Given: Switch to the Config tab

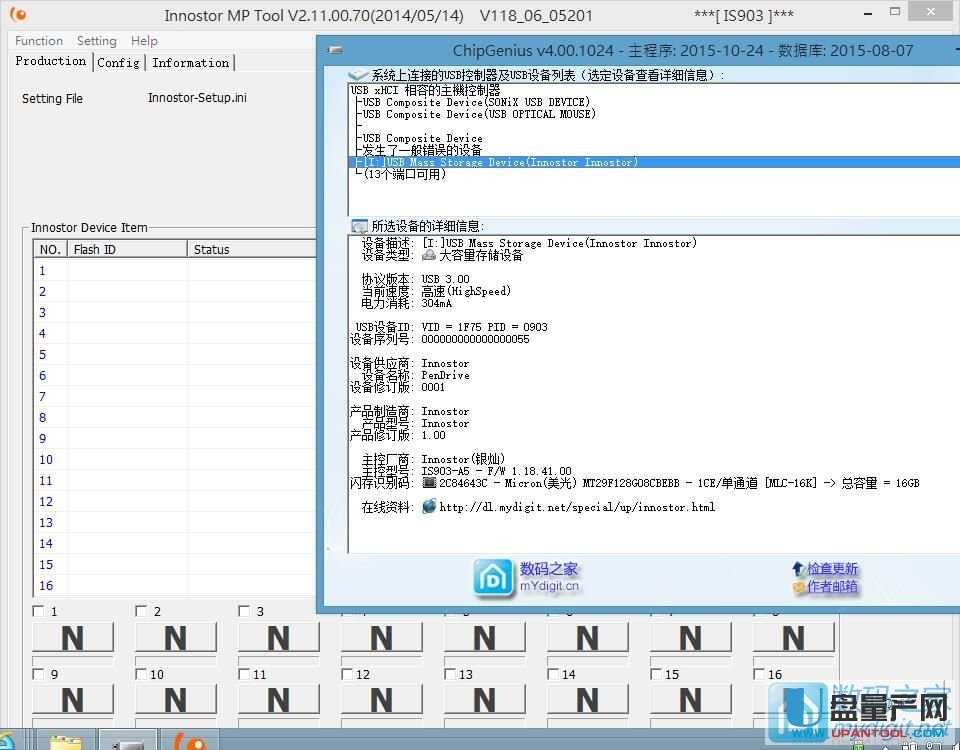Looking at the screenshot, I should 118,62.
